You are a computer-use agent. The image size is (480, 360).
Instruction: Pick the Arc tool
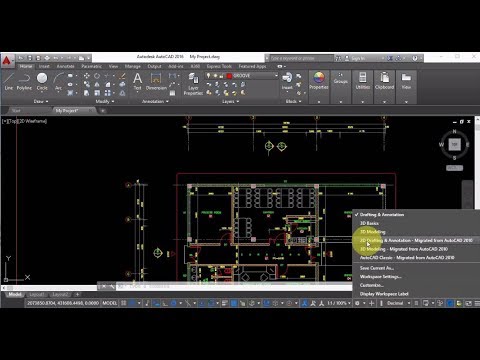[58, 81]
